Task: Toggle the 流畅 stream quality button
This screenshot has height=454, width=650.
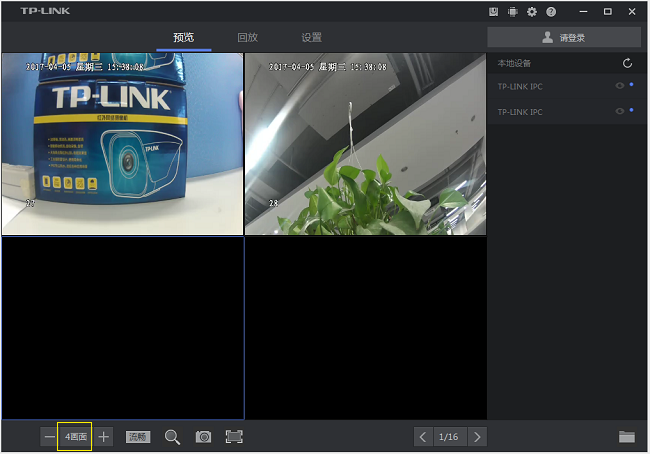Action: pos(138,437)
